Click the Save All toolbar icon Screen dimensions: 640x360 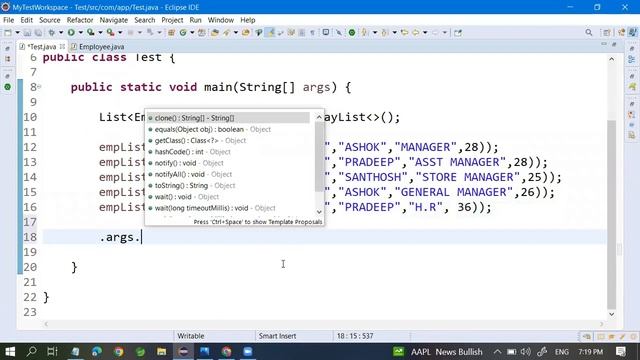38,33
